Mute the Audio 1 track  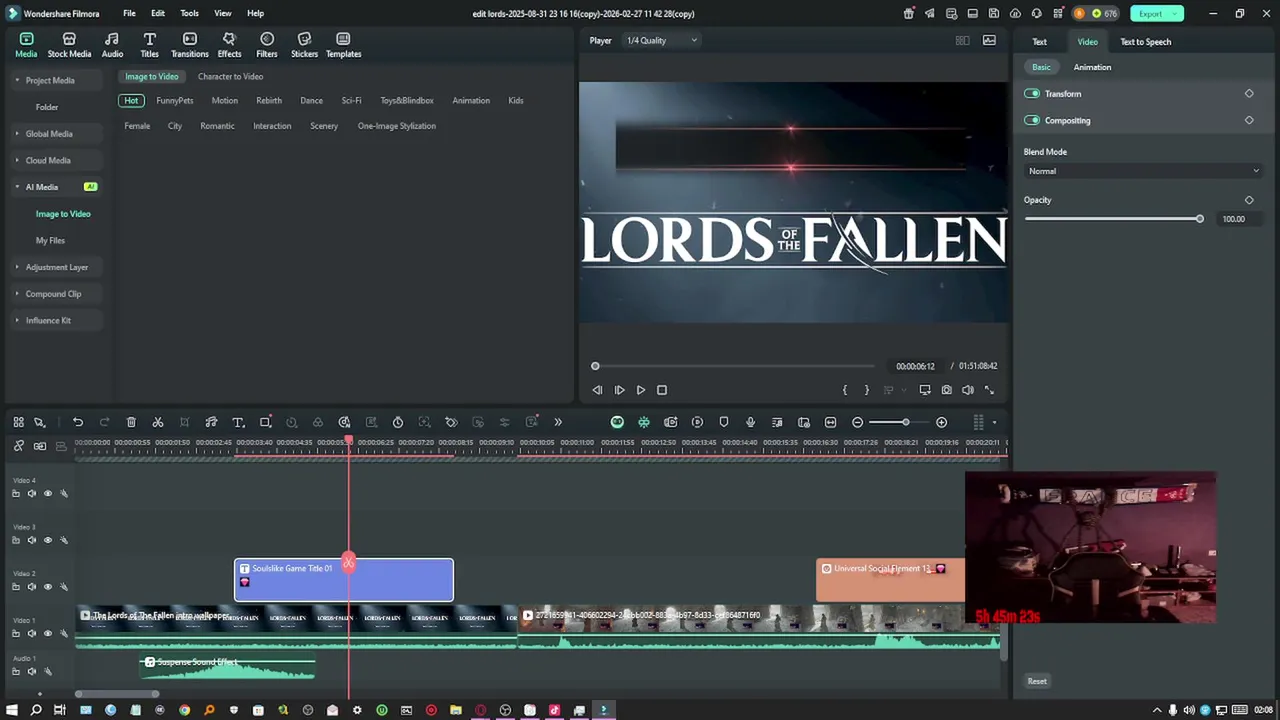point(31,671)
